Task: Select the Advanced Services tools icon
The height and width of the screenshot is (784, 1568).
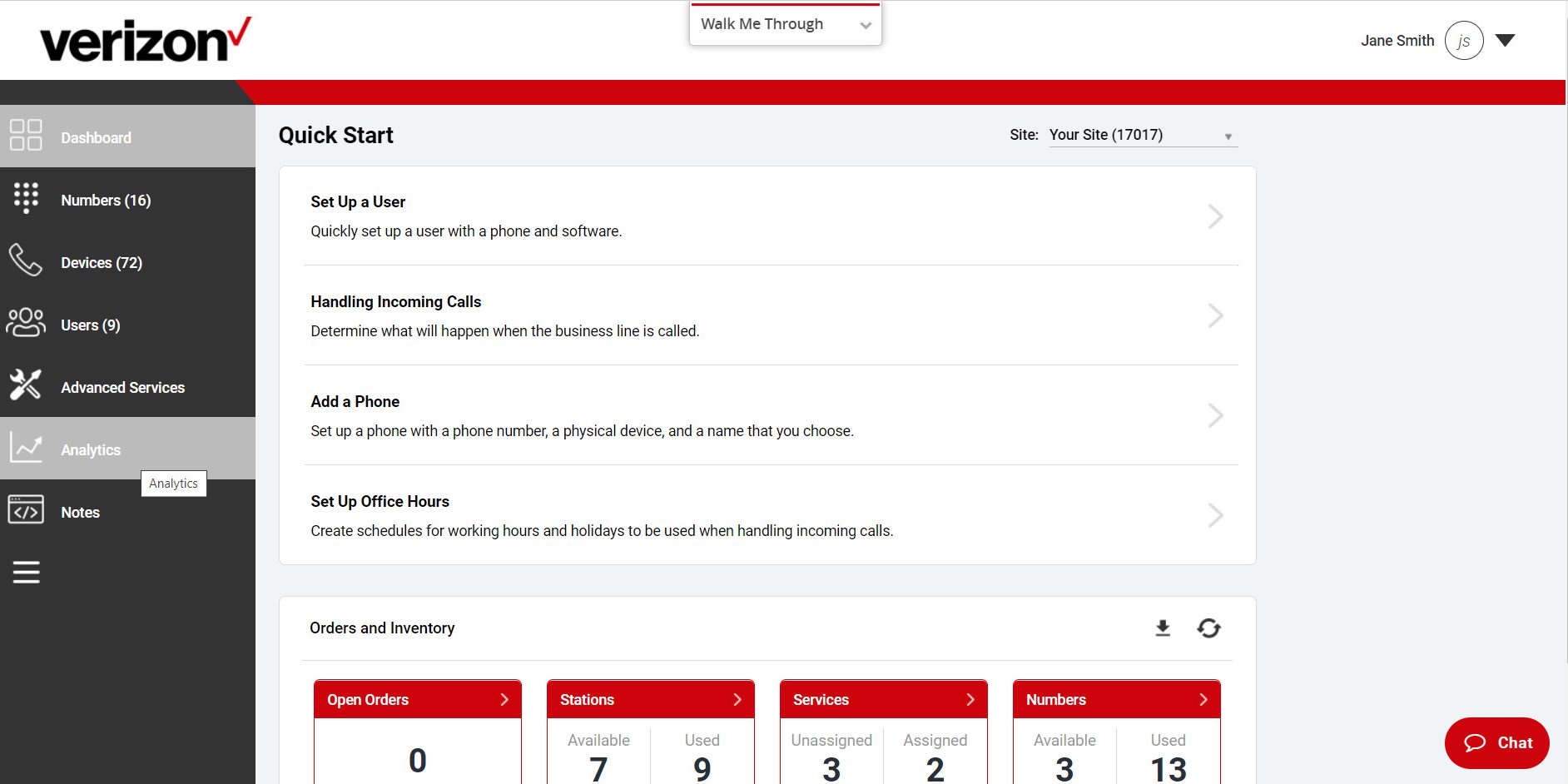Action: (26, 385)
